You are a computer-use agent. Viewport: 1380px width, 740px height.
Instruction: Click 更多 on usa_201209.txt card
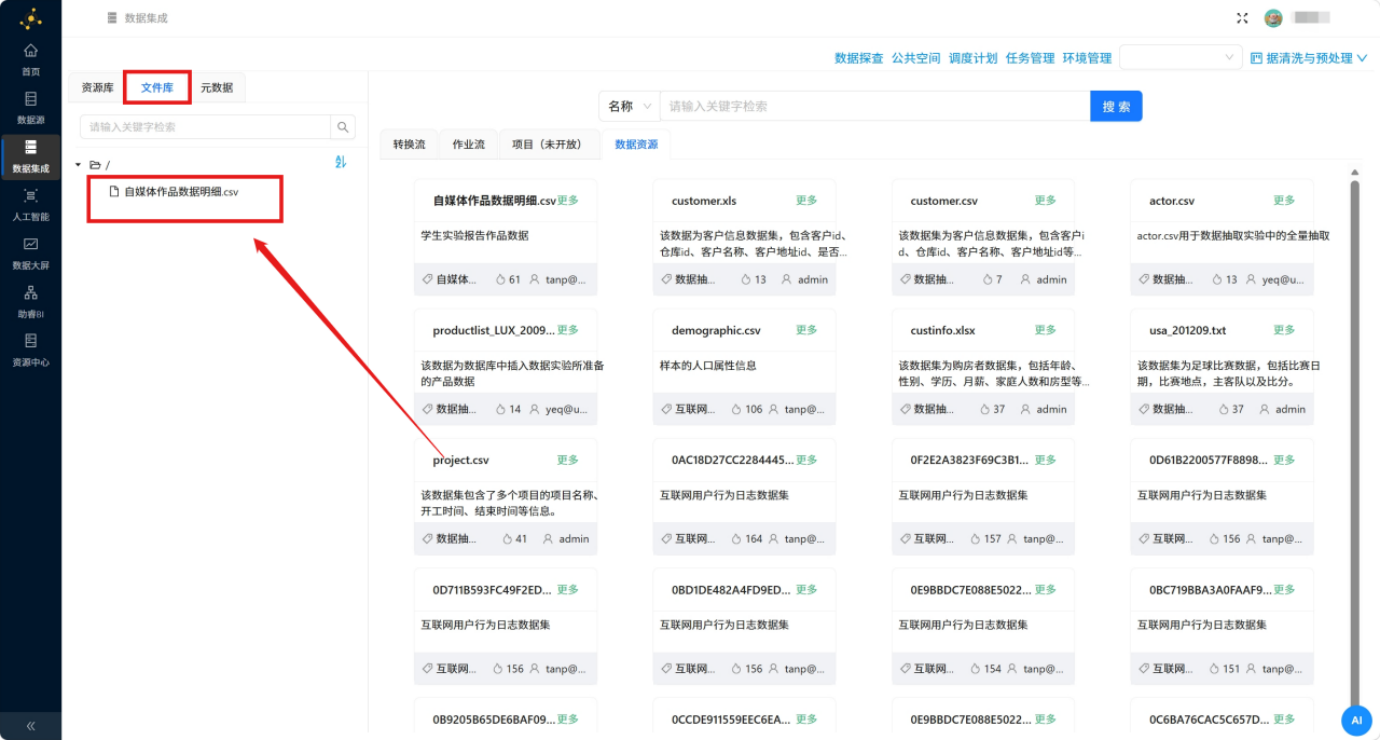pyautogui.click(x=1284, y=330)
